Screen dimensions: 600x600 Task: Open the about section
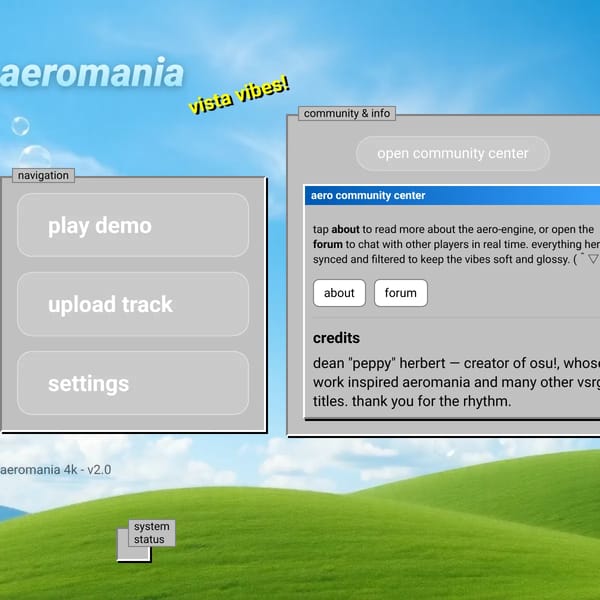point(339,293)
